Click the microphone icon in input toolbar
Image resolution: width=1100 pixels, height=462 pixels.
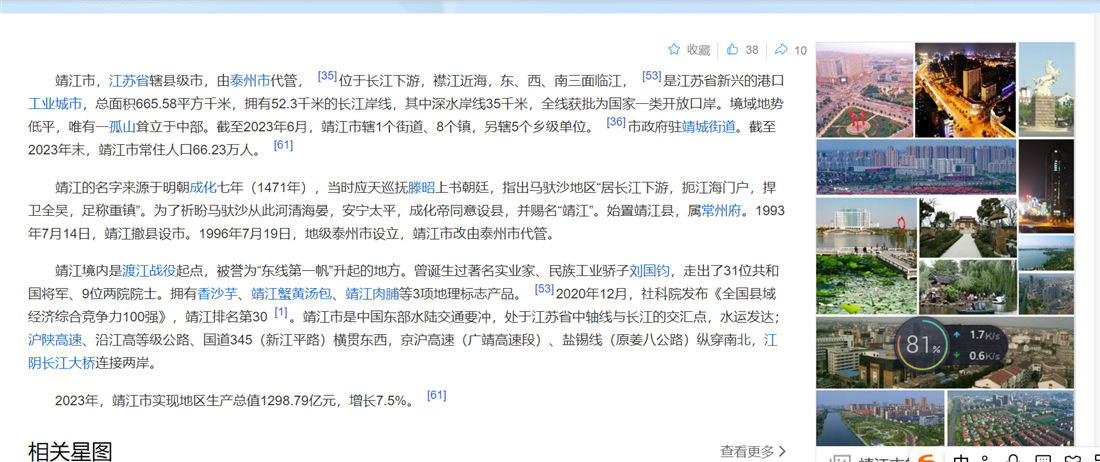click(x=1014, y=458)
